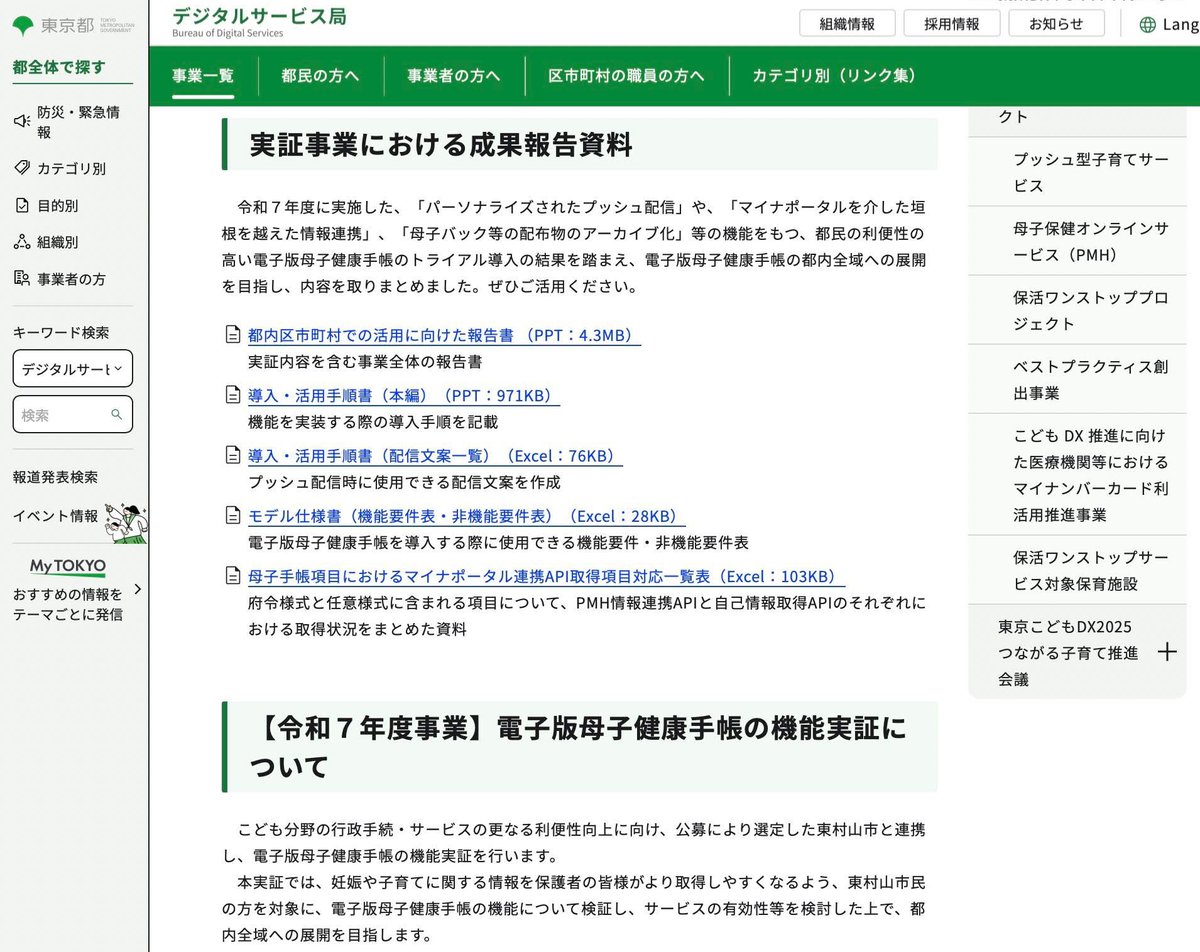Screen dimensions: 1200x952
Task: Click 目的別 text in left sidebar
Action: pos(58,205)
